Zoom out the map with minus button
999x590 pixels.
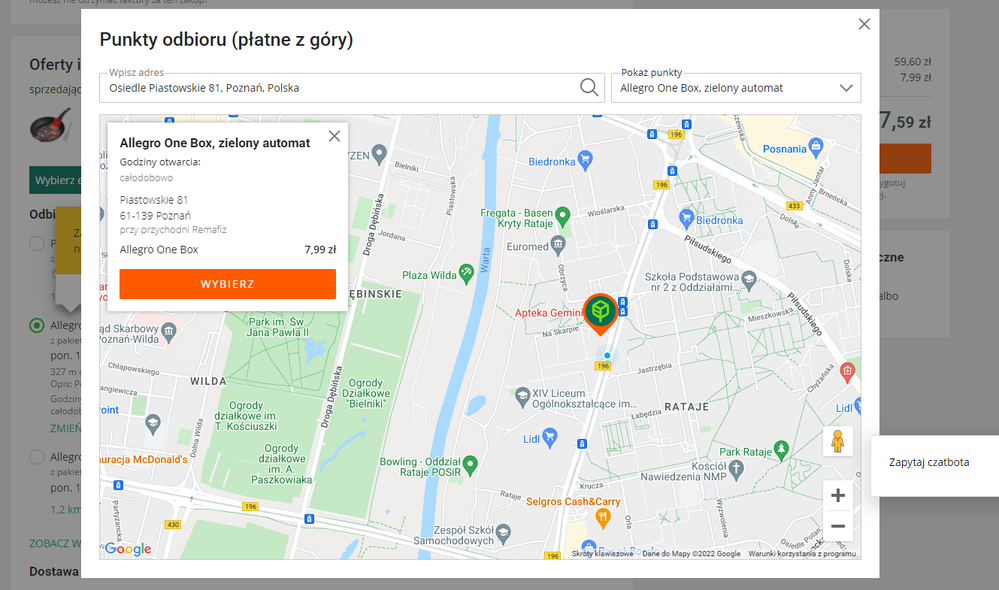838,526
